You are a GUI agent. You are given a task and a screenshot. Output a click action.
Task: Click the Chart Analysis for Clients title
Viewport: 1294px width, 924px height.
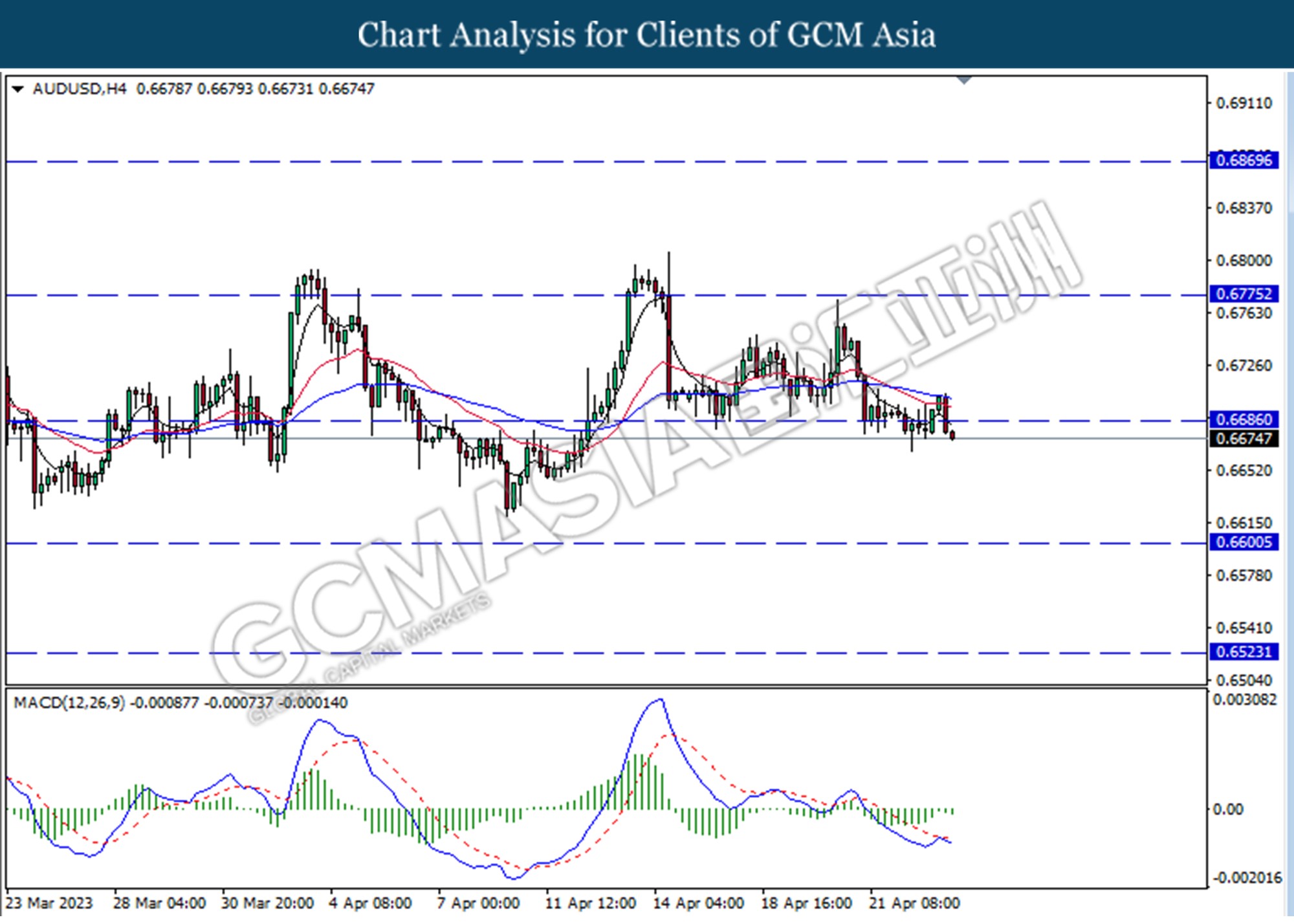click(646, 35)
